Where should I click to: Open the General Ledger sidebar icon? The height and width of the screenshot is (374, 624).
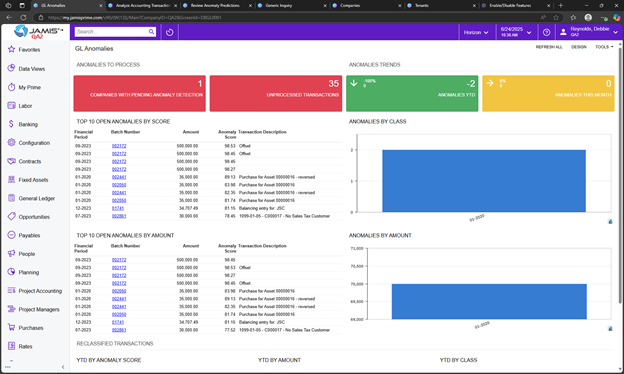(x=12, y=198)
